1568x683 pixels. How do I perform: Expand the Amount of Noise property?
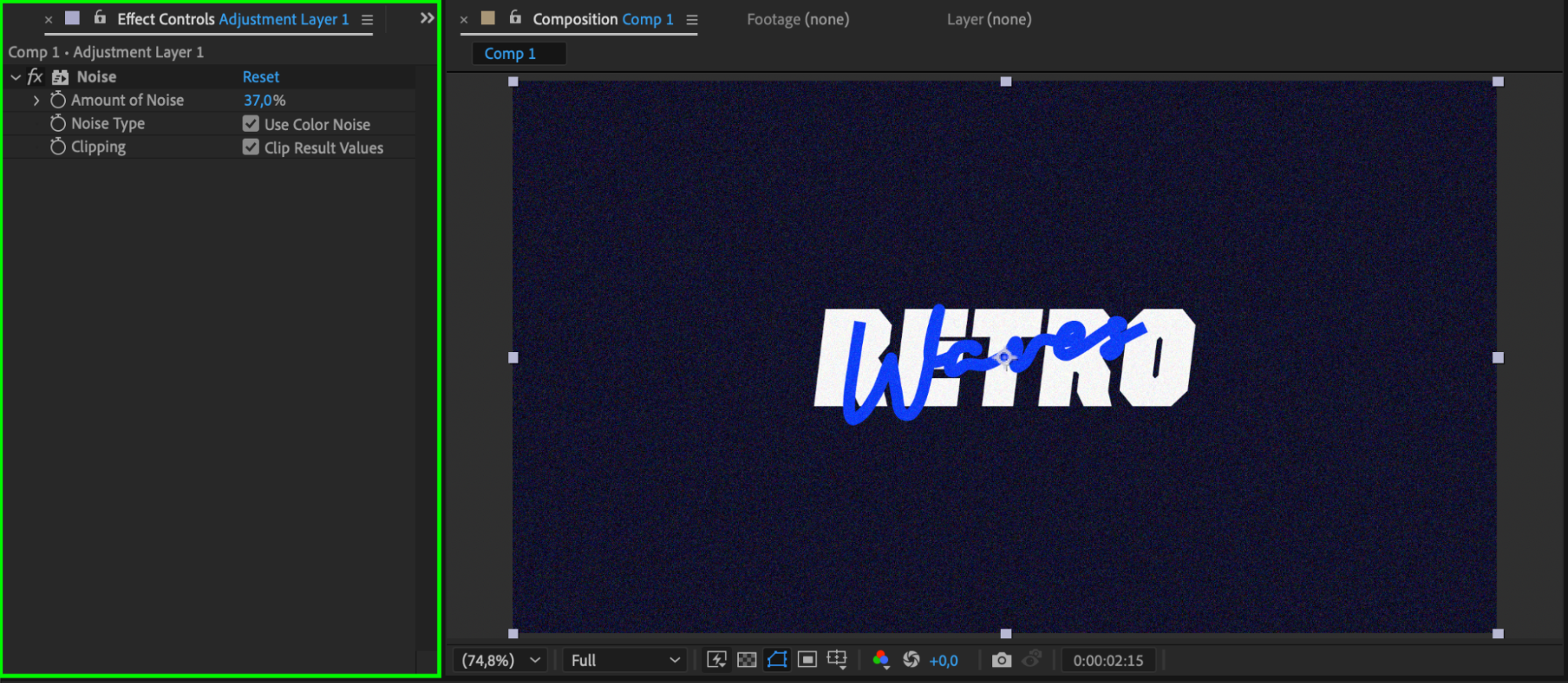(x=36, y=100)
